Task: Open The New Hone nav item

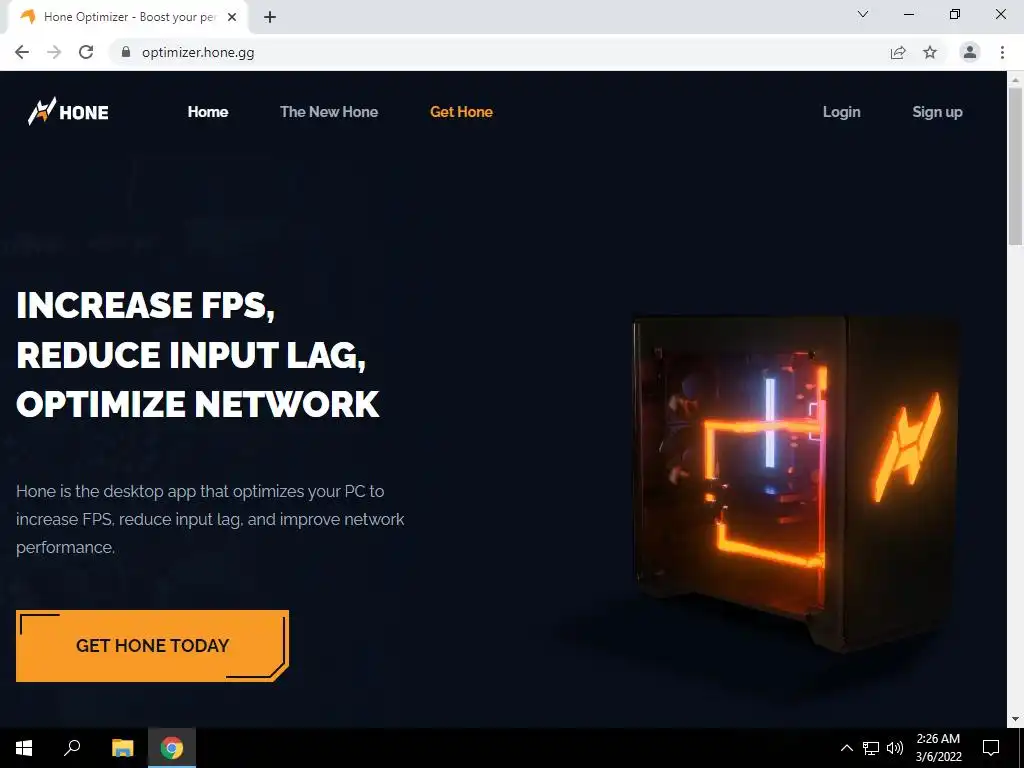Action: [x=329, y=112]
